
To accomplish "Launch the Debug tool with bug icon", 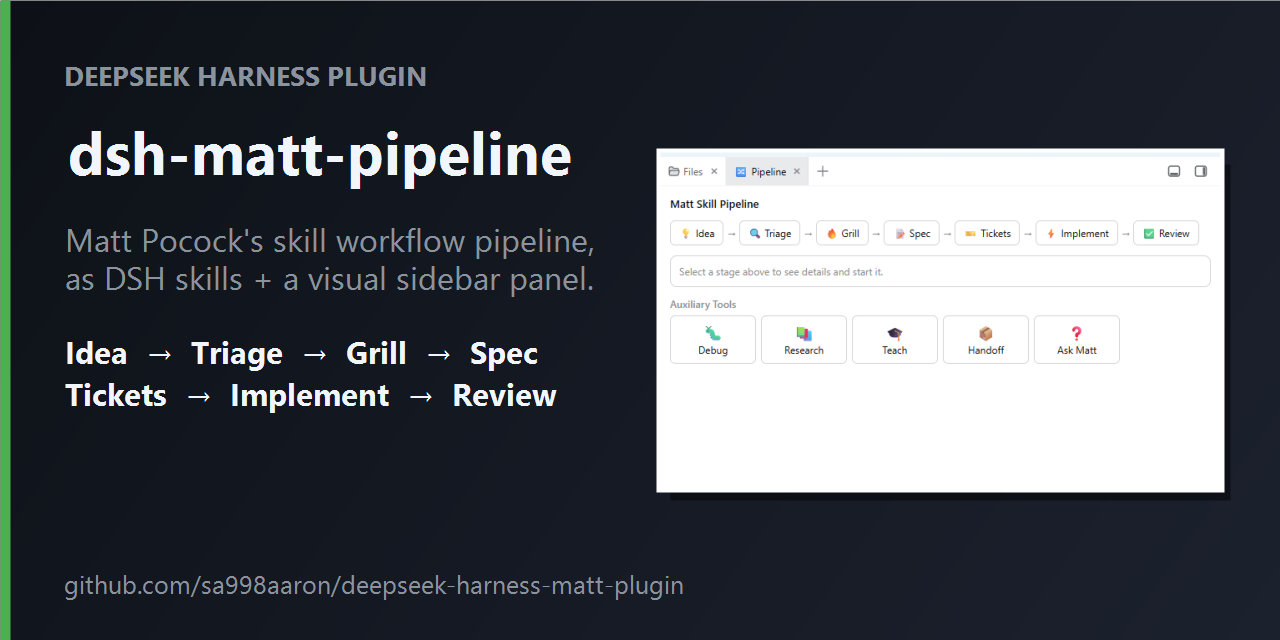I will tap(713, 340).
